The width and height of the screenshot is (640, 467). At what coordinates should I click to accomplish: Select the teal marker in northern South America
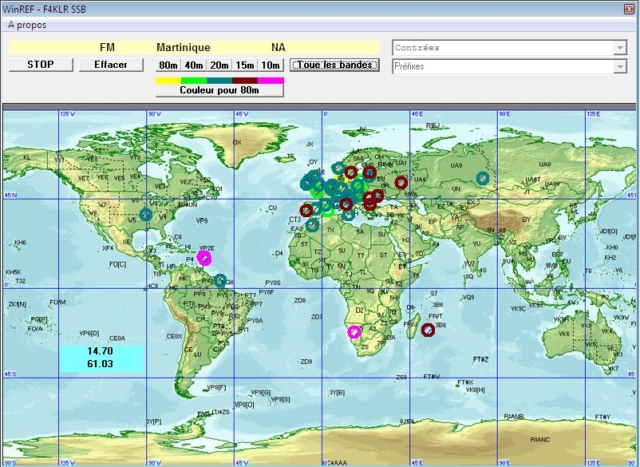(x=220, y=281)
